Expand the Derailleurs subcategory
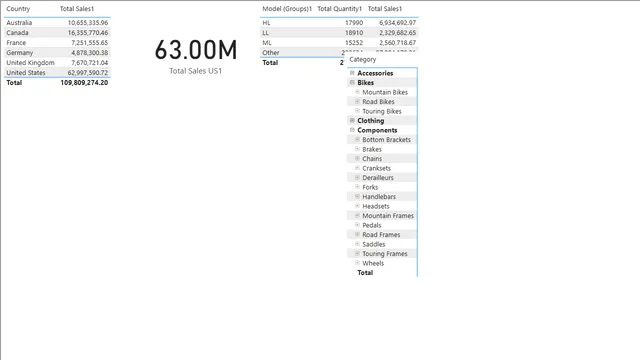The height and width of the screenshot is (360, 640). (x=357, y=178)
